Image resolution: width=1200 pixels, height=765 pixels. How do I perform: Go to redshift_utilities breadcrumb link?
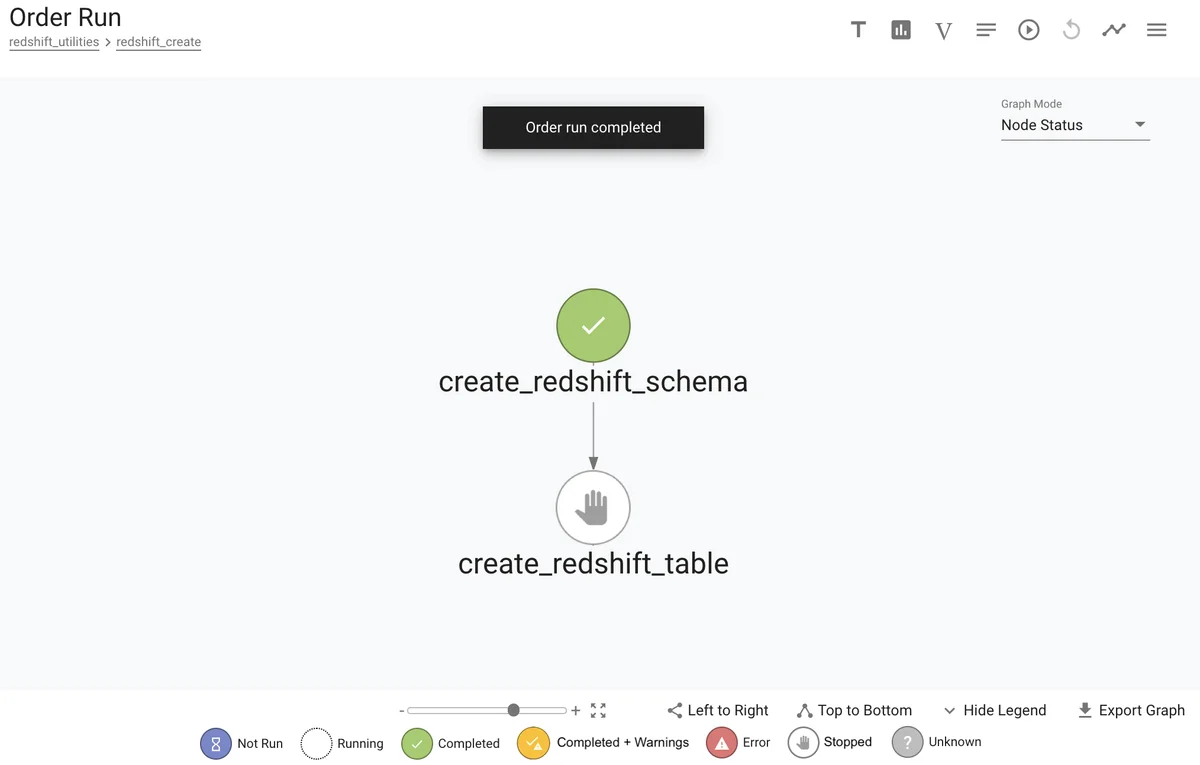tap(54, 42)
